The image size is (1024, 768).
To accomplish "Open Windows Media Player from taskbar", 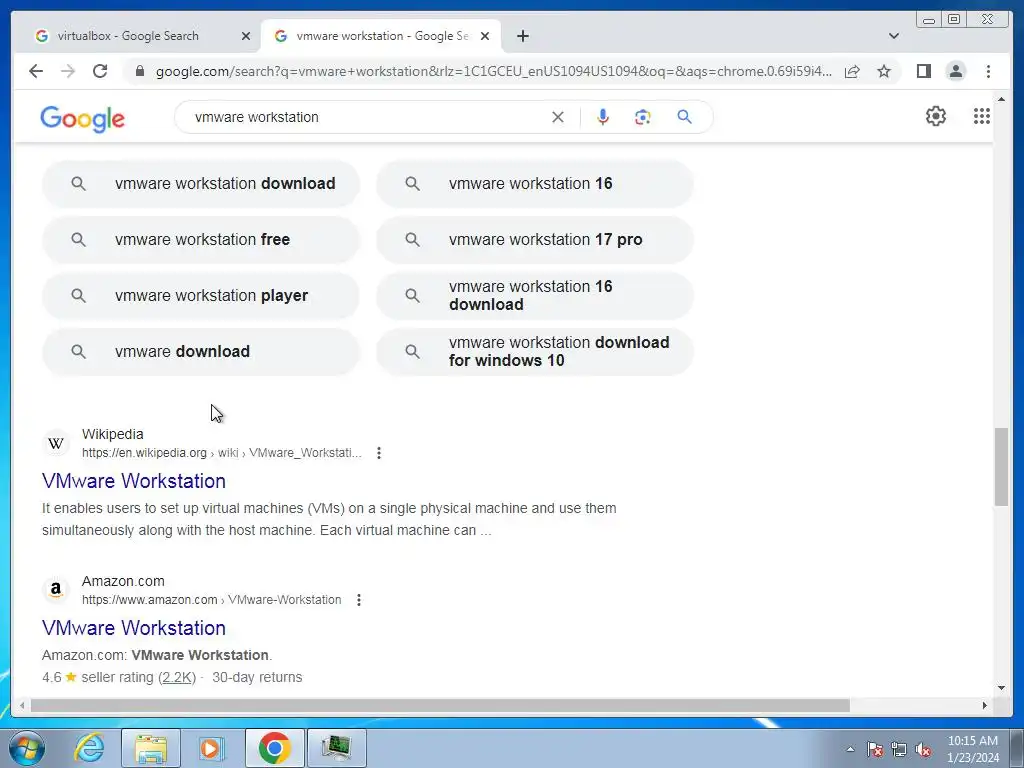I will click(211, 748).
